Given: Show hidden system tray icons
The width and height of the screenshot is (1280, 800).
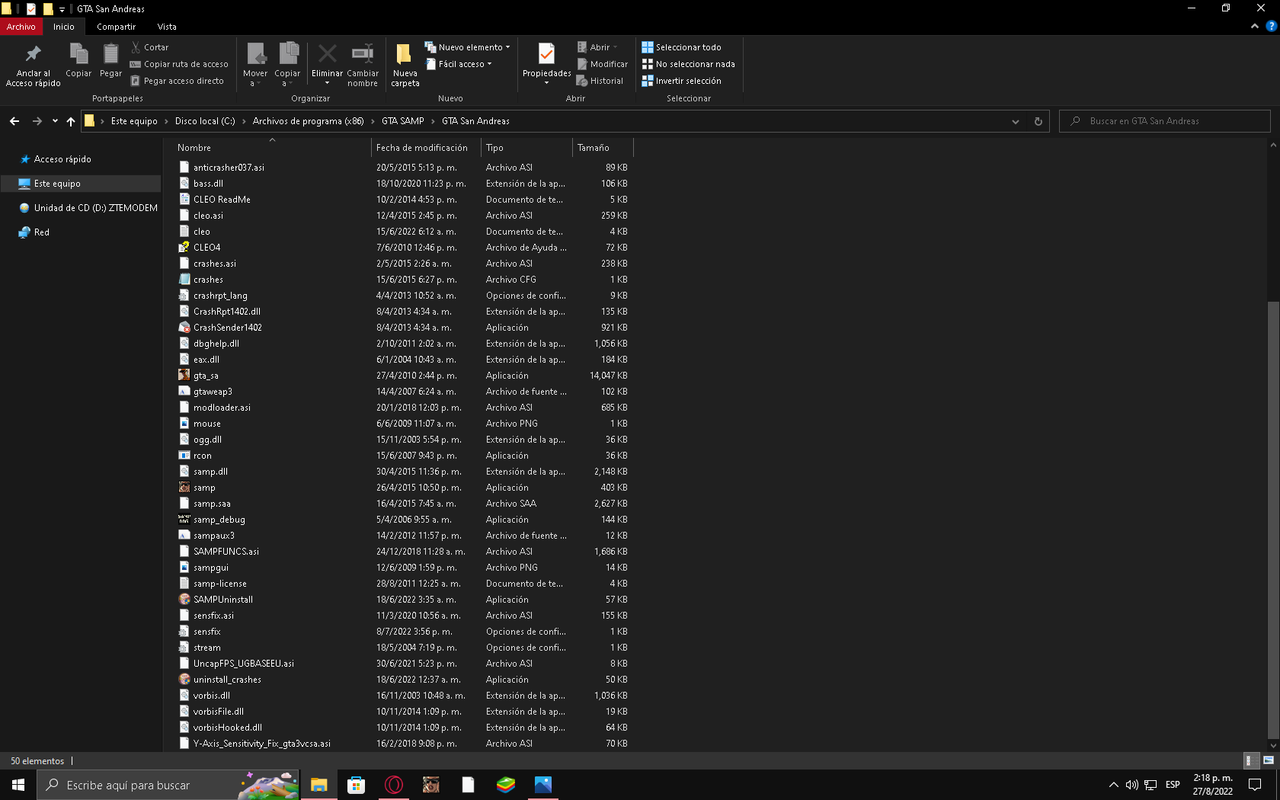Looking at the screenshot, I should [x=1114, y=785].
